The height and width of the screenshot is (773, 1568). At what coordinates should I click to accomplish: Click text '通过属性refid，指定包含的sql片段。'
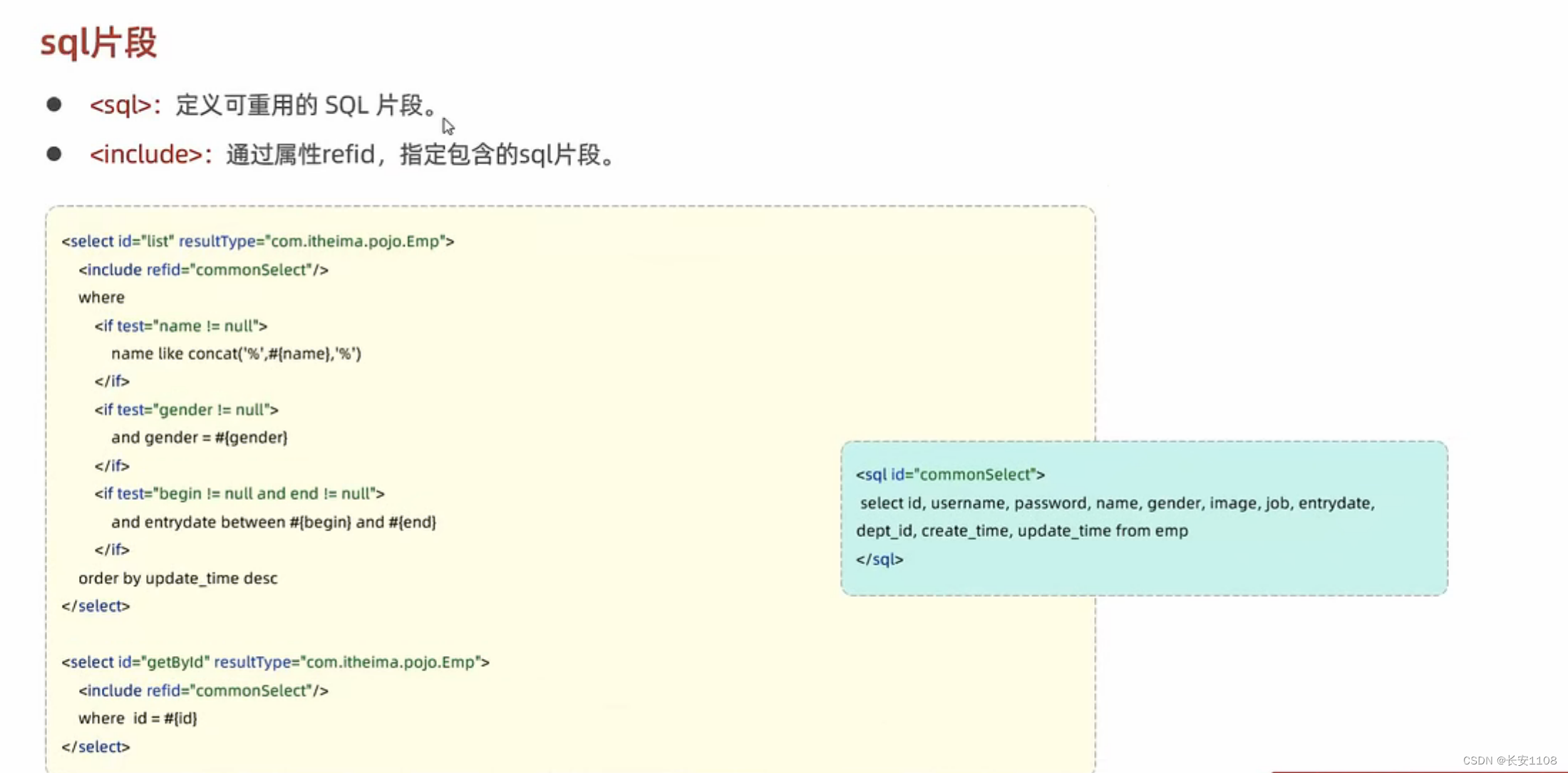pyautogui.click(x=421, y=154)
